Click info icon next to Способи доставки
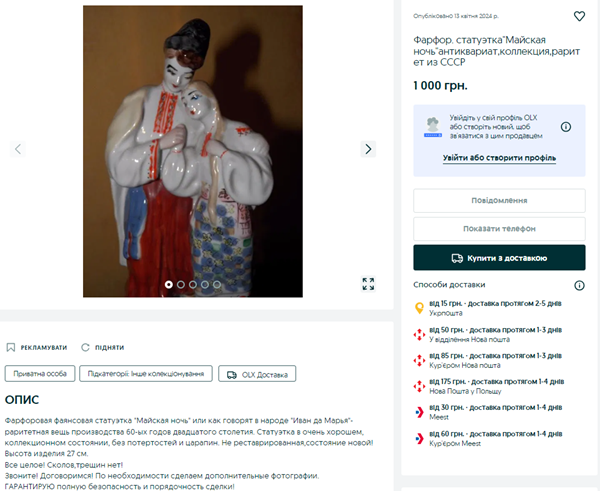600x491 pixels. point(579,285)
